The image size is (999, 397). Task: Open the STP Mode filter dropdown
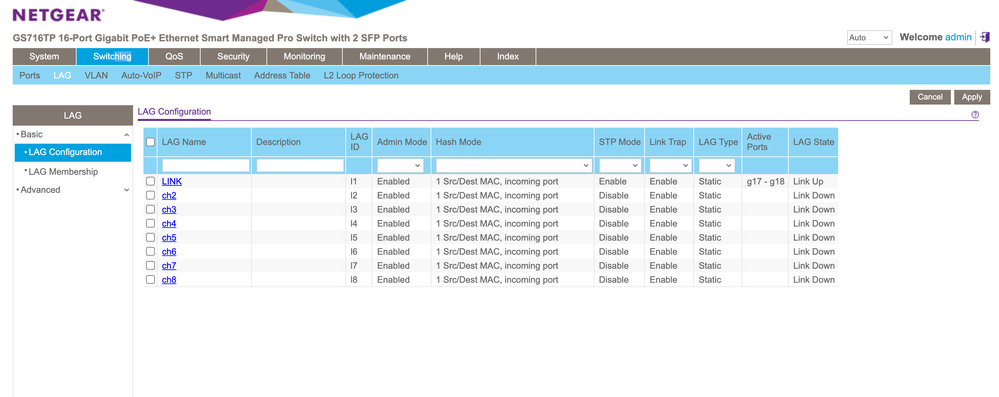coord(619,166)
